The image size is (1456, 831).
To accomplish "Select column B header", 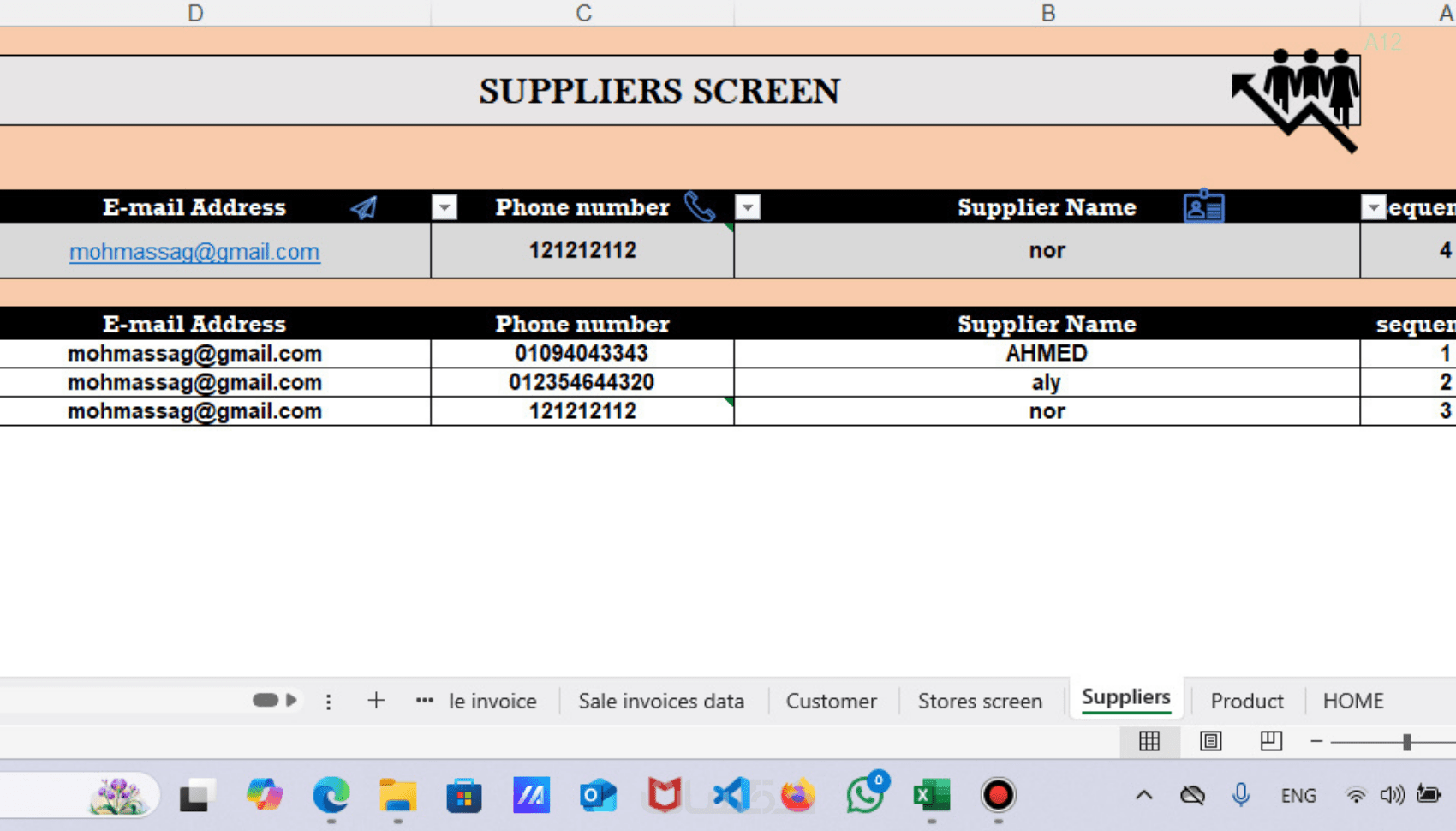I will tap(1047, 13).
